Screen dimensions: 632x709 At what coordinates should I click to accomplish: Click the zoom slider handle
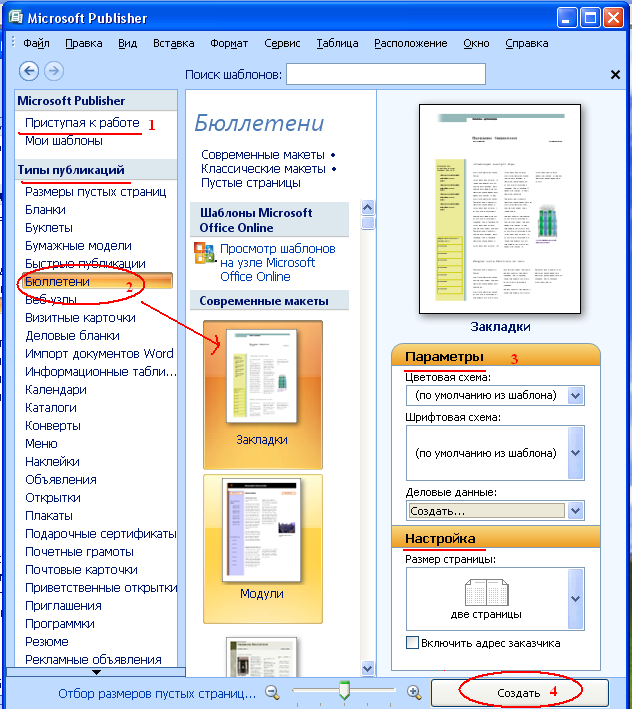pos(344,690)
